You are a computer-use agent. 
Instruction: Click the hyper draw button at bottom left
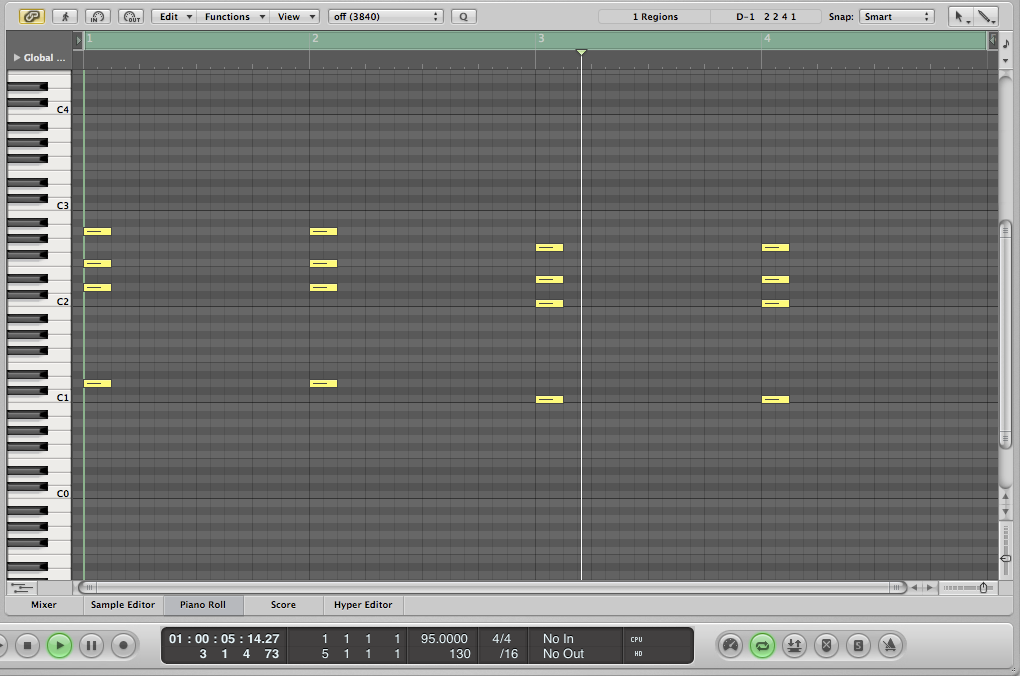click(21, 588)
